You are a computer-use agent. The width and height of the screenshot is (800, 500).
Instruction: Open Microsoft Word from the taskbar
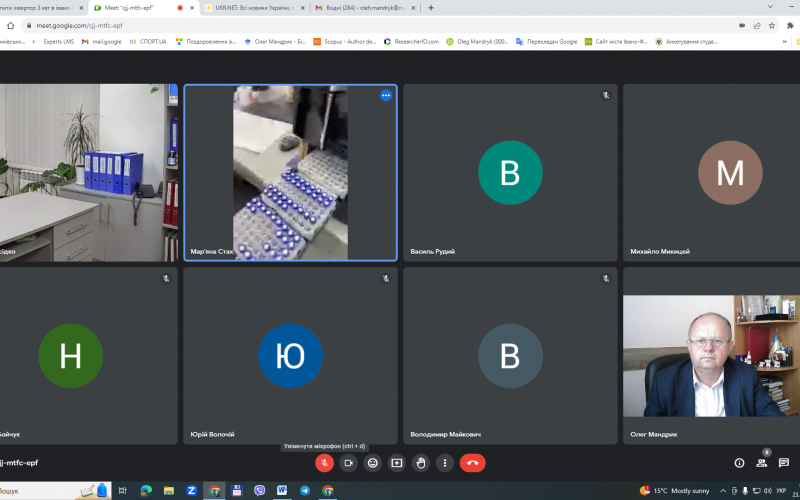pos(282,491)
